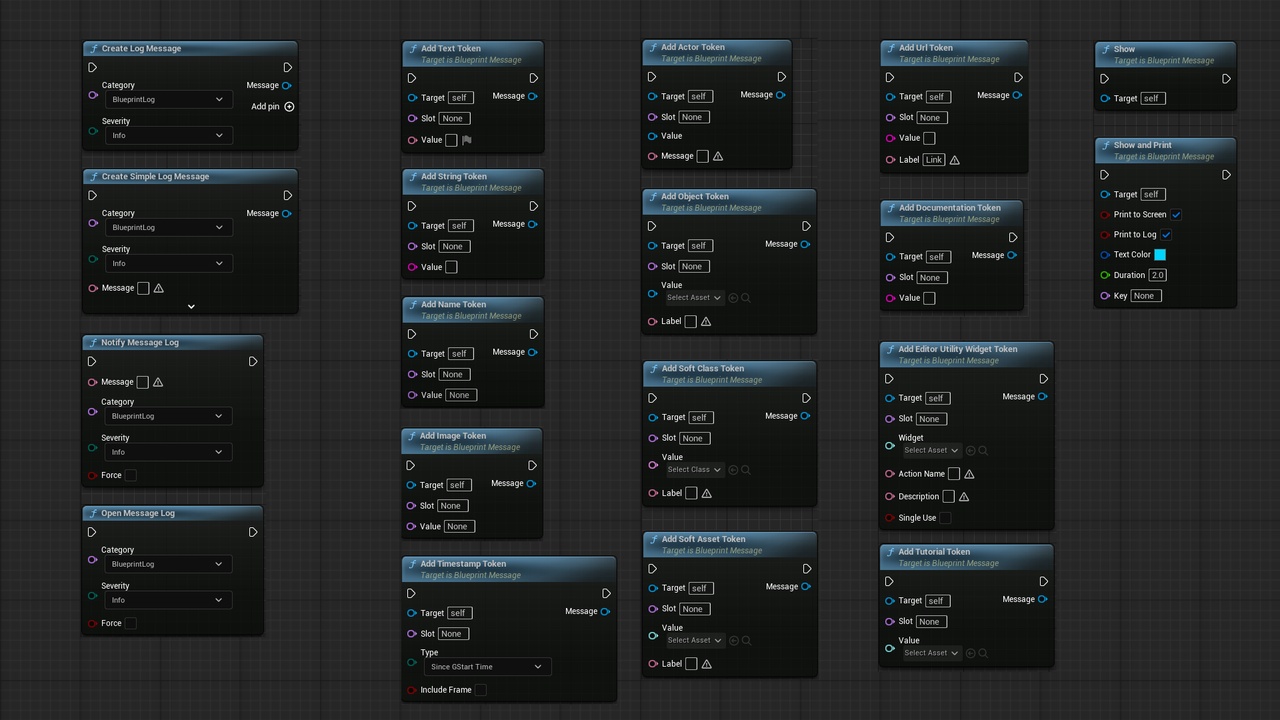The image size is (1280, 720).
Task: Click the Key None field in Show and Print
Action: 1145,296
